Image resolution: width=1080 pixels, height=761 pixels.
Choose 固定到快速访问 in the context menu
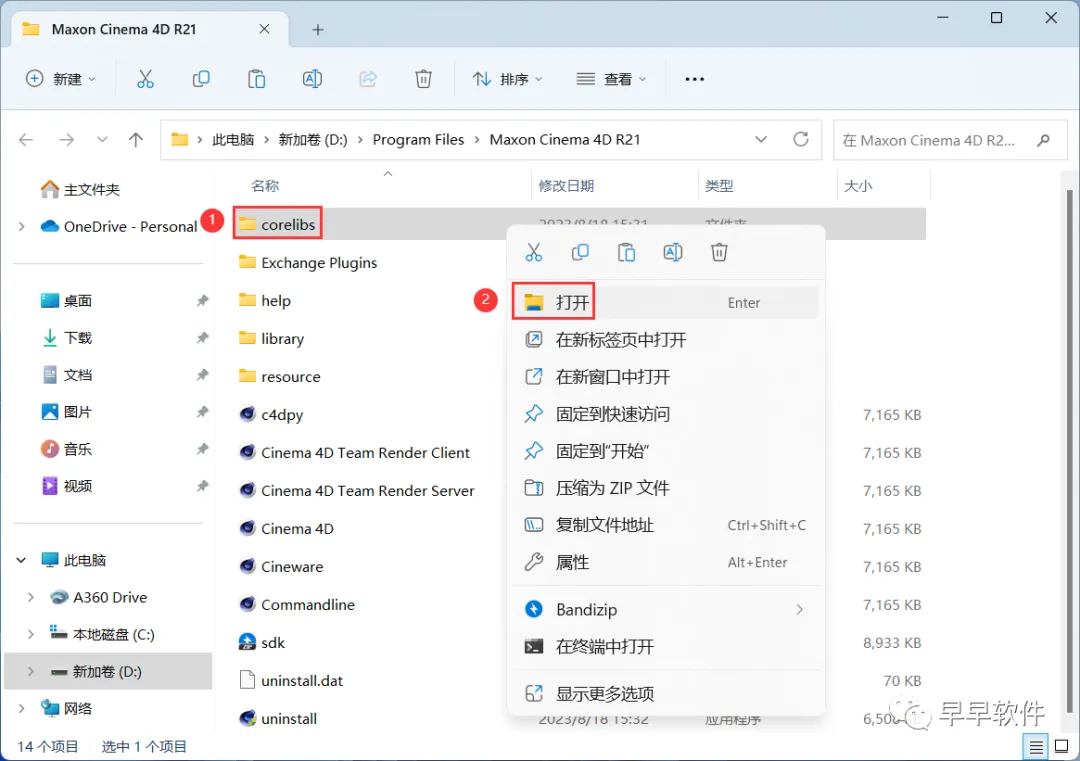coord(665,414)
